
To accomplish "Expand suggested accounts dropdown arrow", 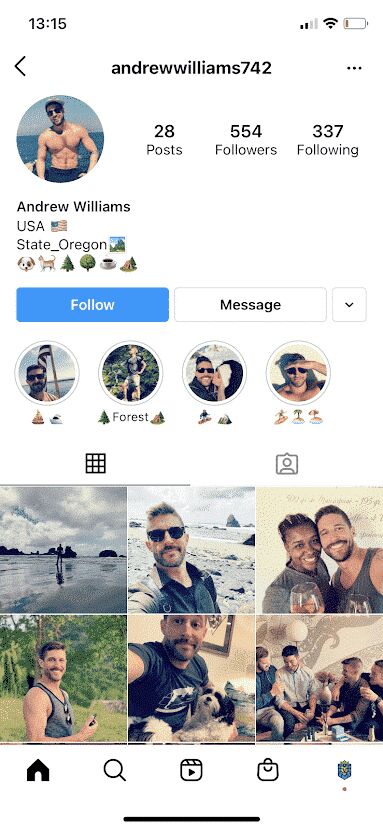I will (x=349, y=305).
